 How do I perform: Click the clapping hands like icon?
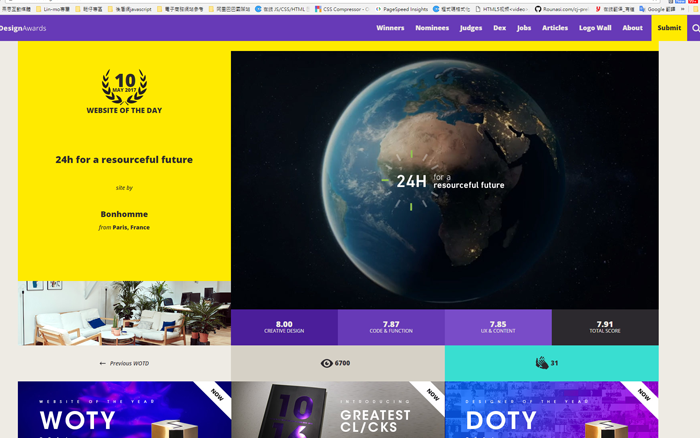point(541,363)
